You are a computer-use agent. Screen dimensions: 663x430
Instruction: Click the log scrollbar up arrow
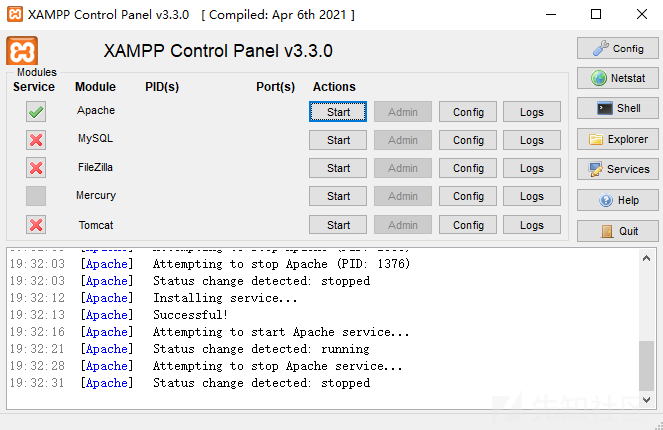647,258
